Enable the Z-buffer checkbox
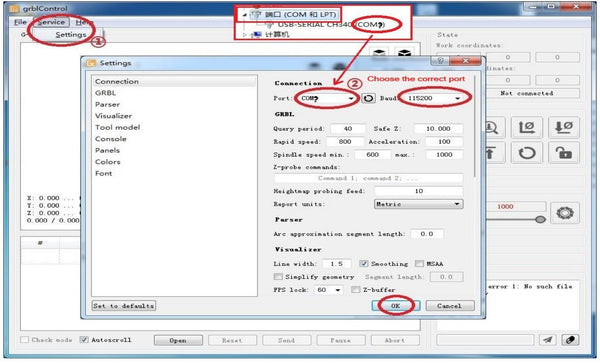This screenshot has height=363, width=600. coord(356,290)
